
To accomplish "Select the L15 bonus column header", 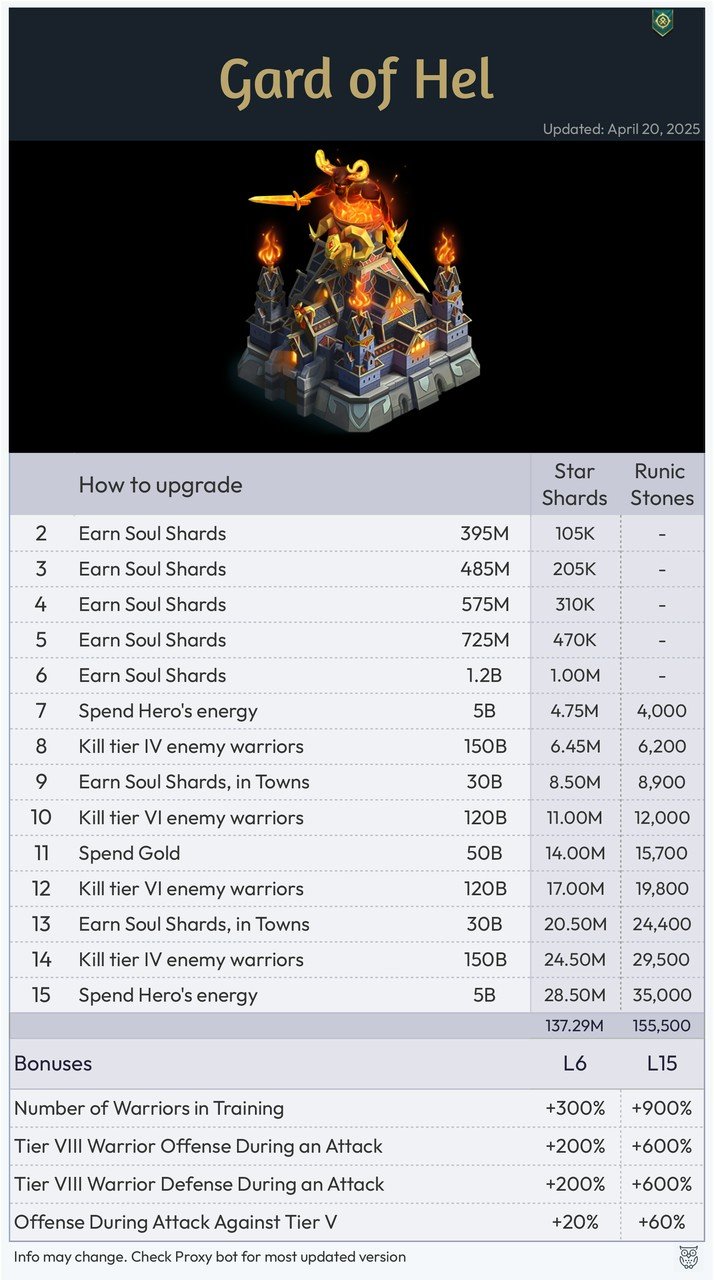I will 662,1063.
